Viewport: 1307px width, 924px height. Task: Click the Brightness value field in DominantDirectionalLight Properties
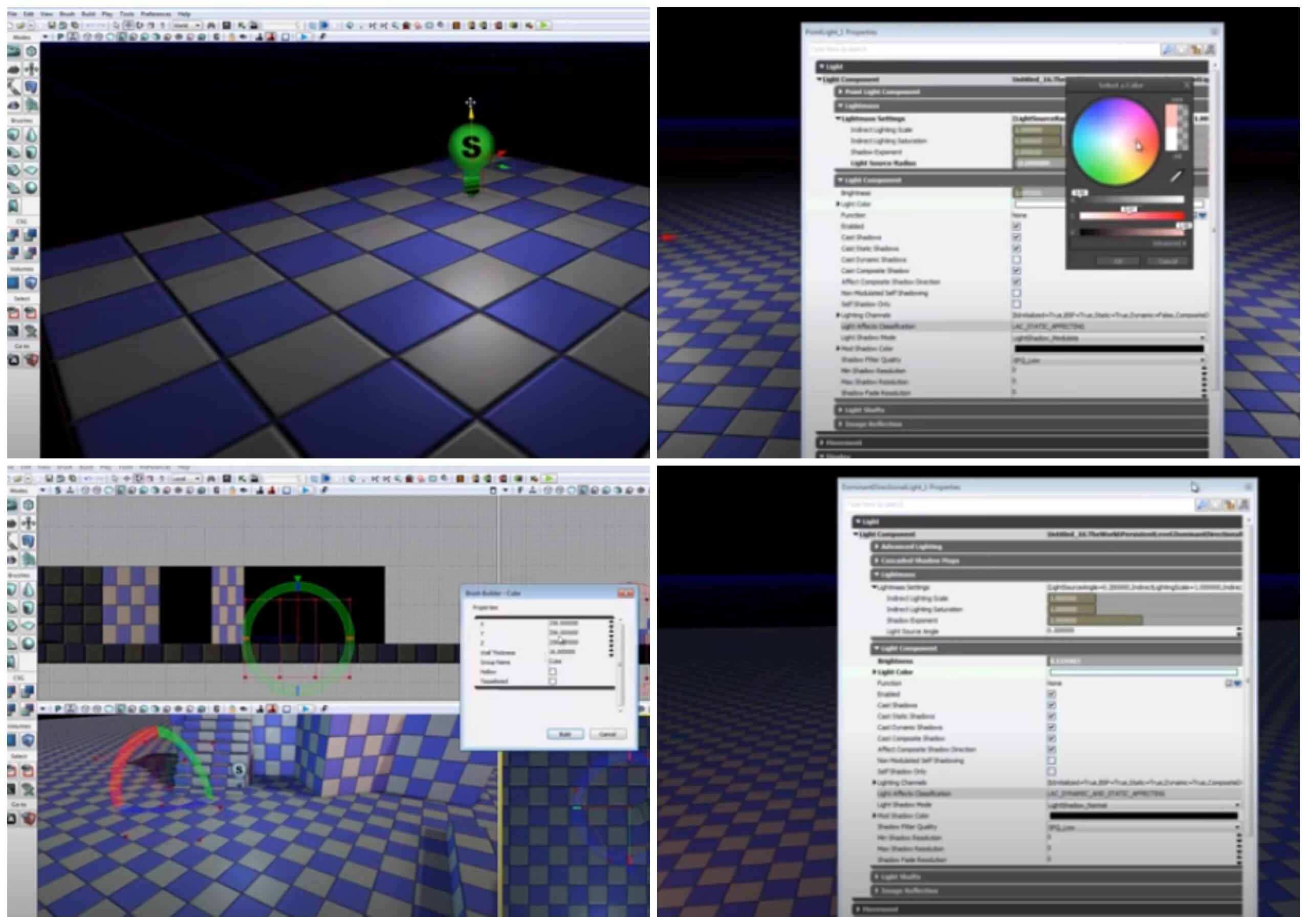(1144, 661)
